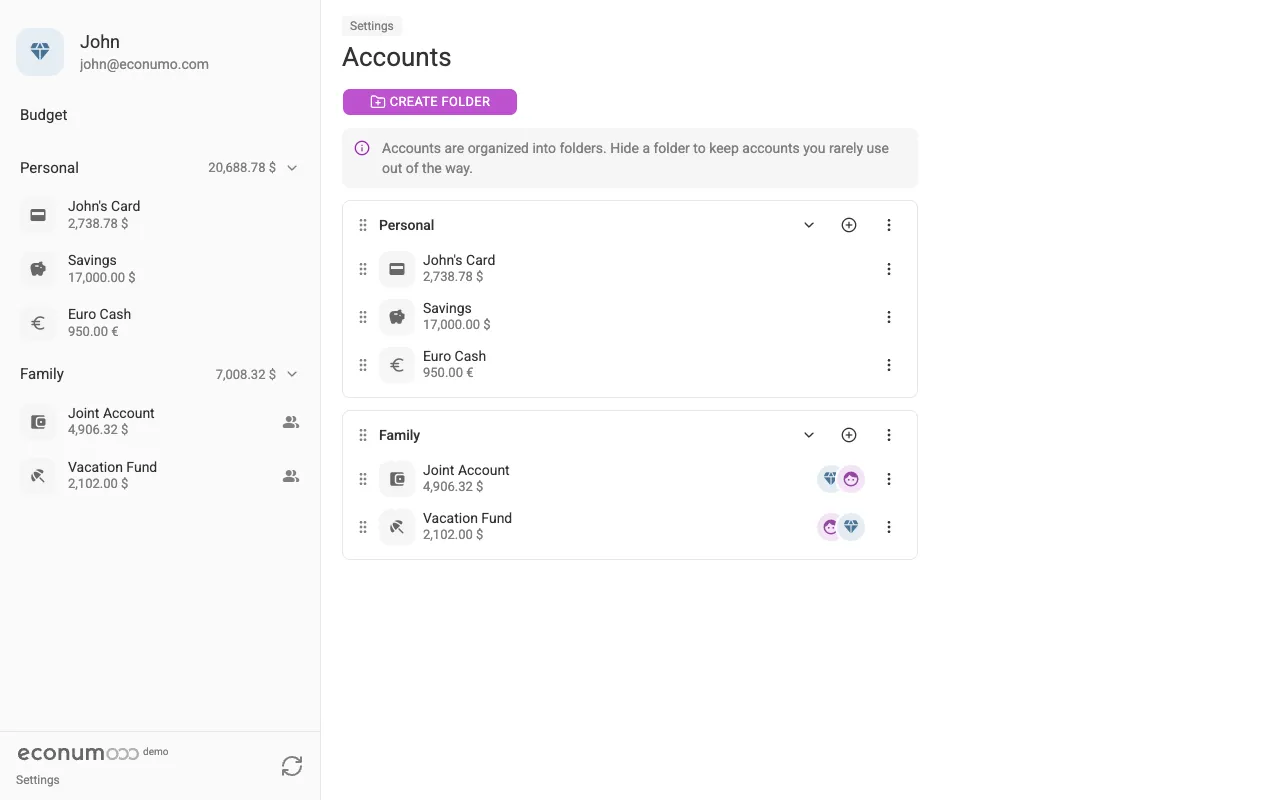
Task: Add an account to Personal folder
Action: [849, 225]
